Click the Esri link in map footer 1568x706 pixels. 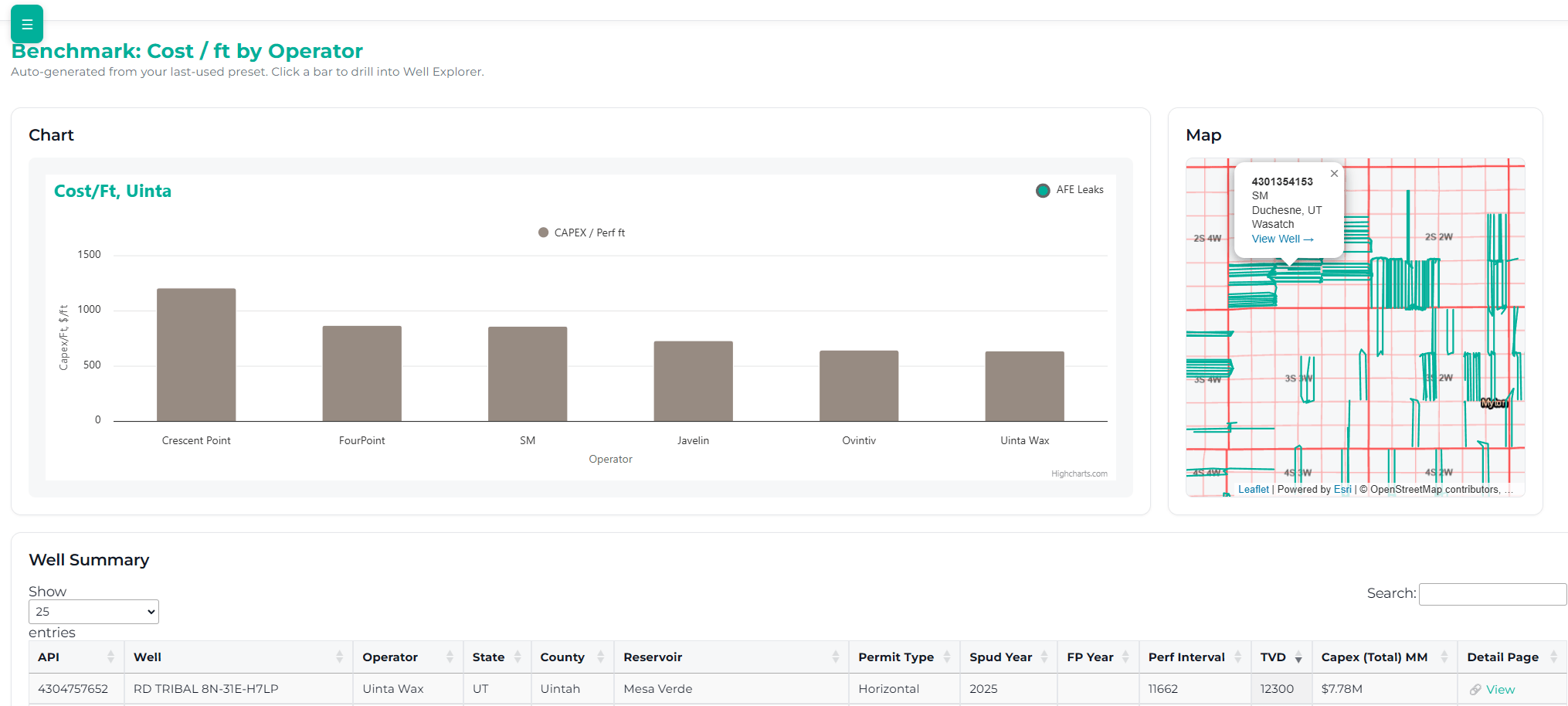tap(1343, 489)
